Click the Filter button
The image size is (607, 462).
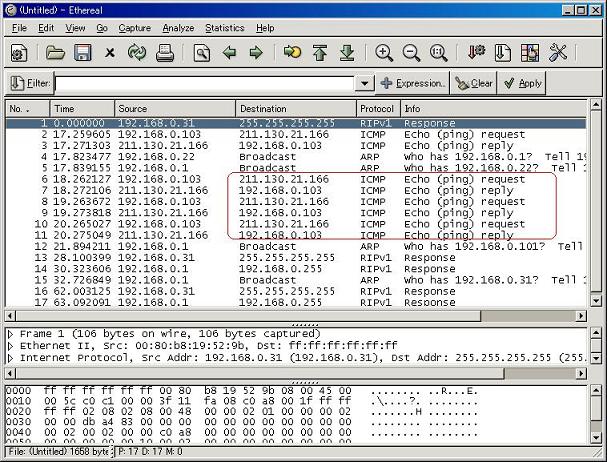click(30, 83)
